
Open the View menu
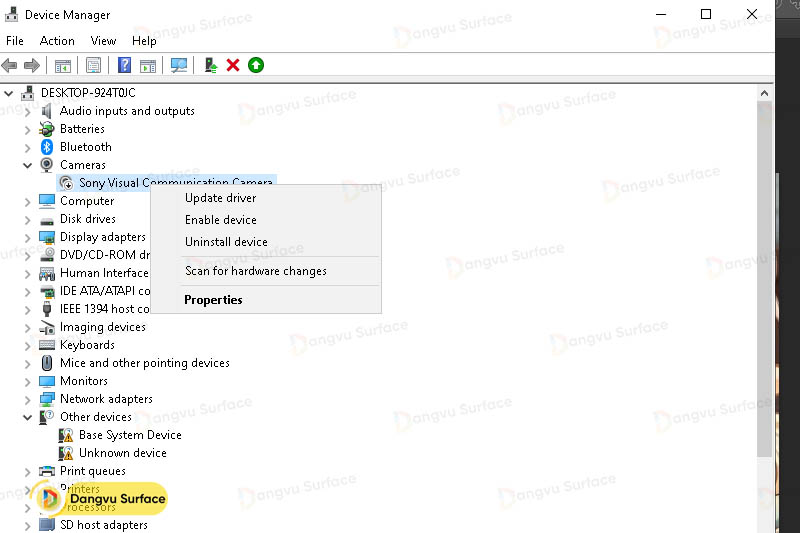point(103,40)
